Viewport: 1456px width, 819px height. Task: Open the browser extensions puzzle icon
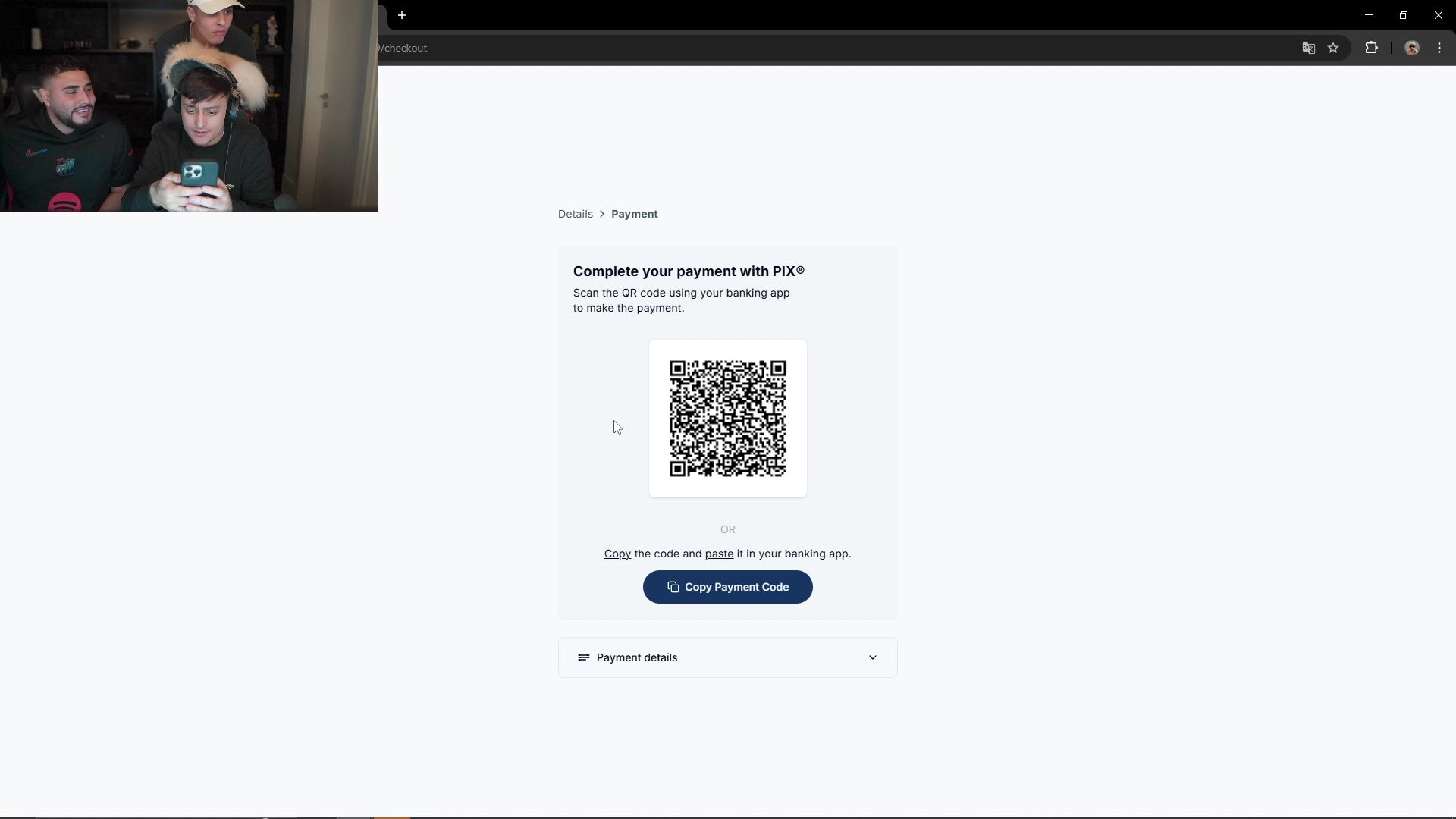pos(1371,48)
